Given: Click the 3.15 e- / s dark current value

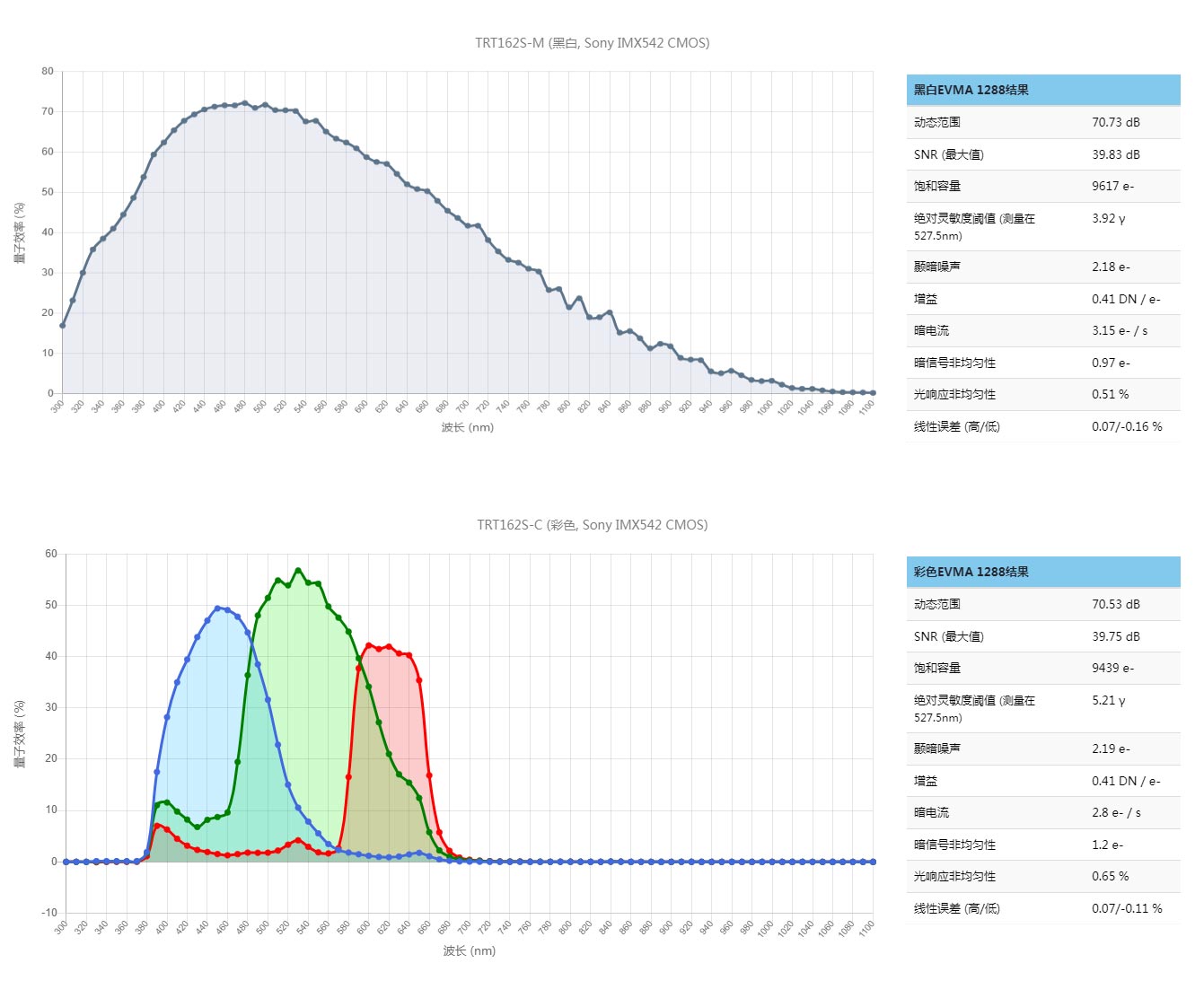Looking at the screenshot, I should tap(1119, 330).
